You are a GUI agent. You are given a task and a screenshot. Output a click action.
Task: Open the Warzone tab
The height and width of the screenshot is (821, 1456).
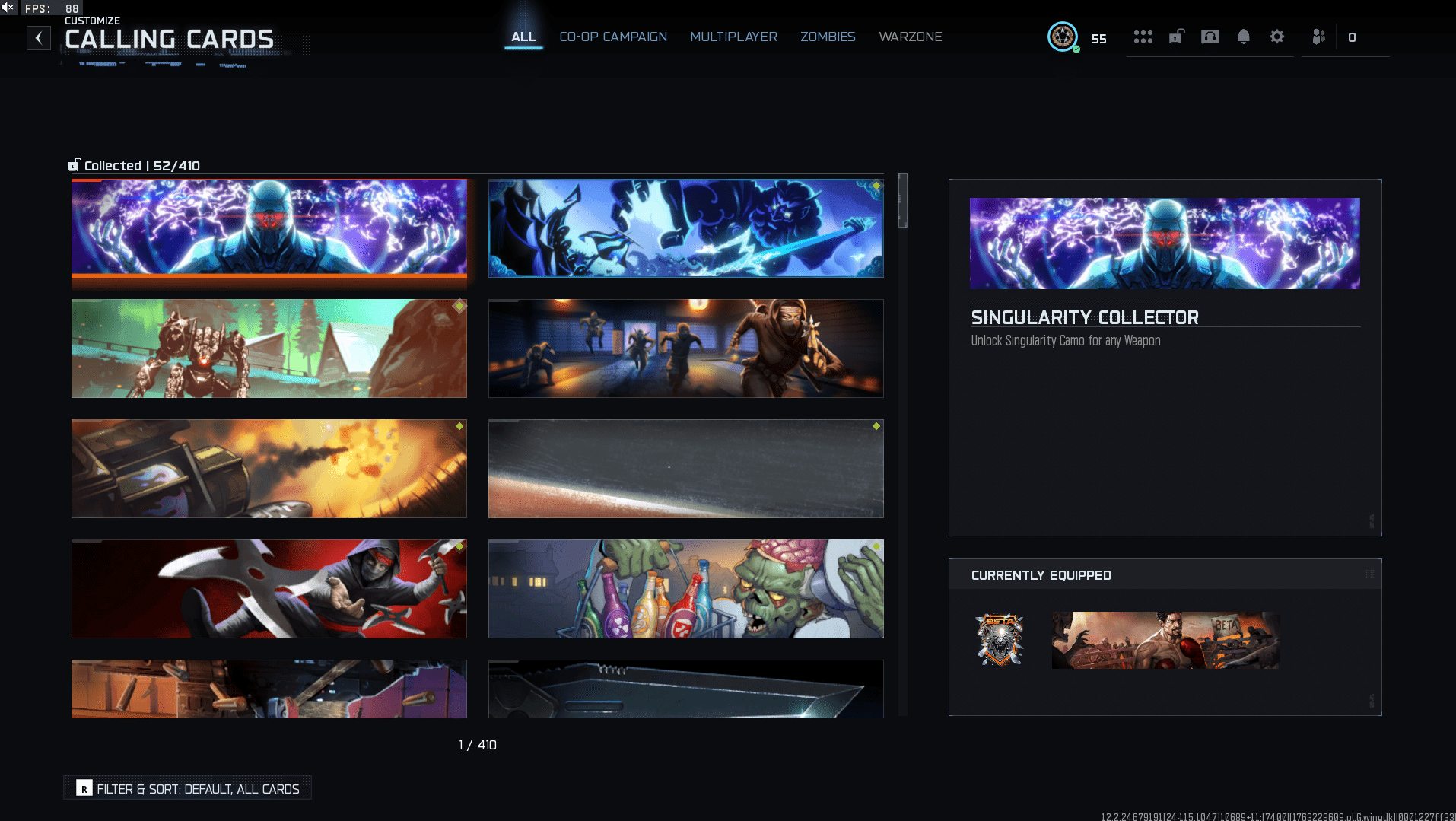click(x=910, y=37)
